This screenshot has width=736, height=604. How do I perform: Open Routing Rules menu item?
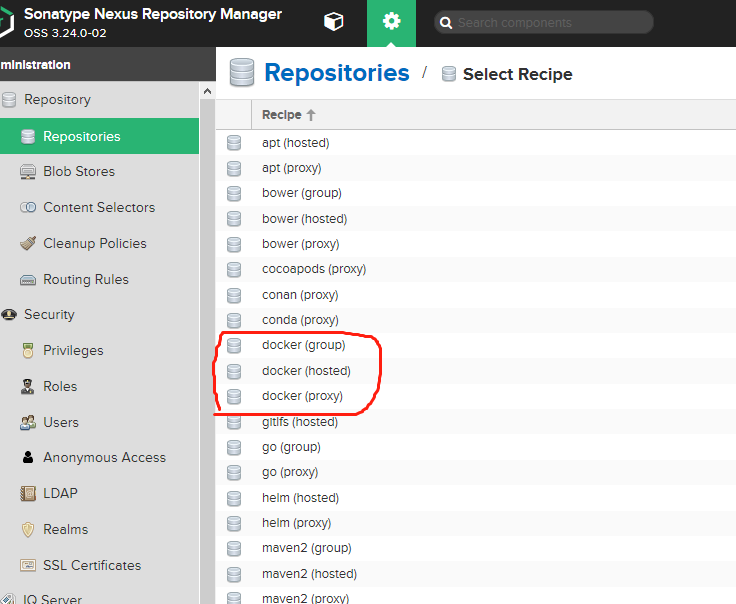pyautogui.click(x=86, y=279)
